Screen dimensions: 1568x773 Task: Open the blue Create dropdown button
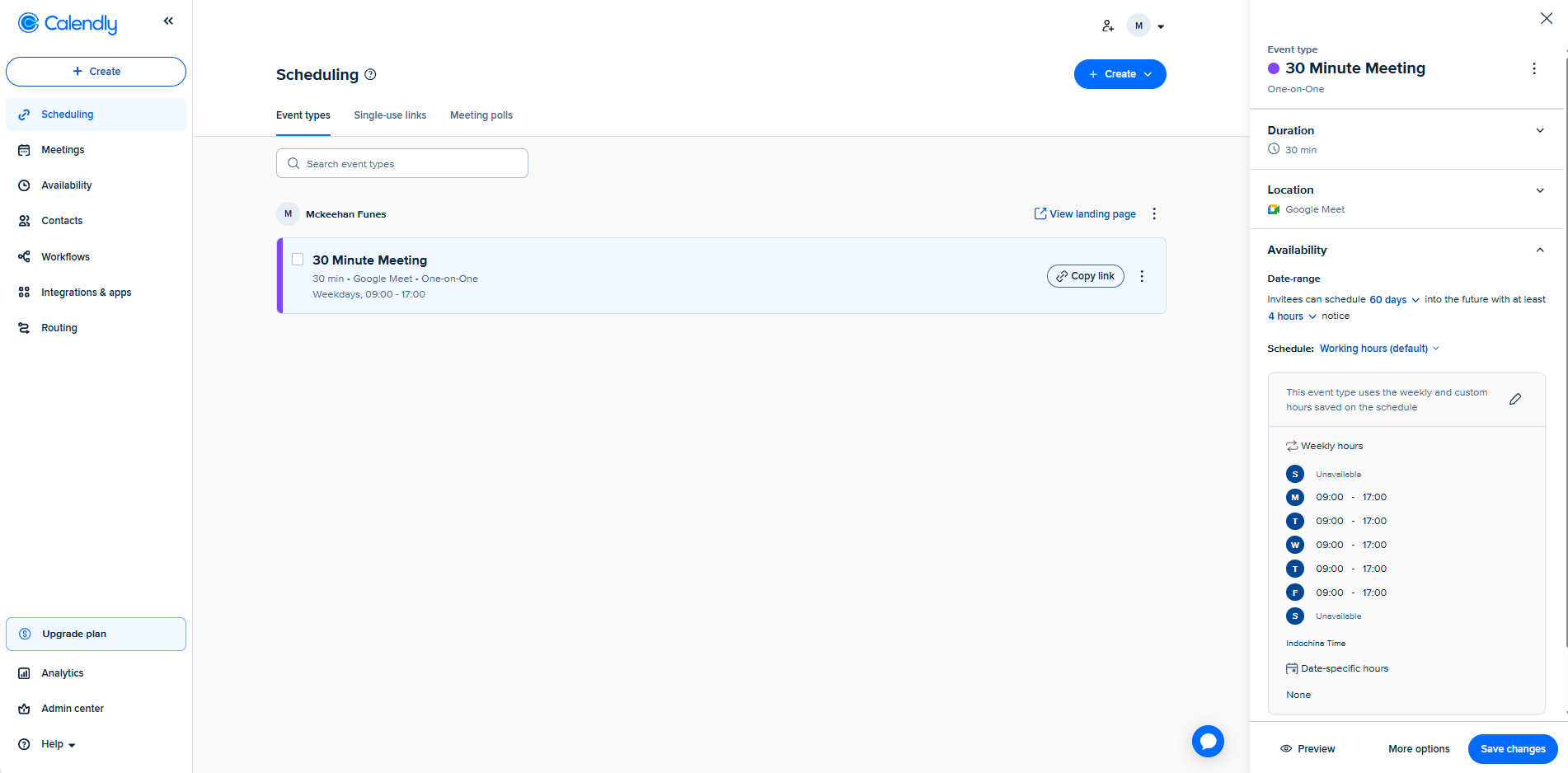pyautogui.click(x=1120, y=74)
